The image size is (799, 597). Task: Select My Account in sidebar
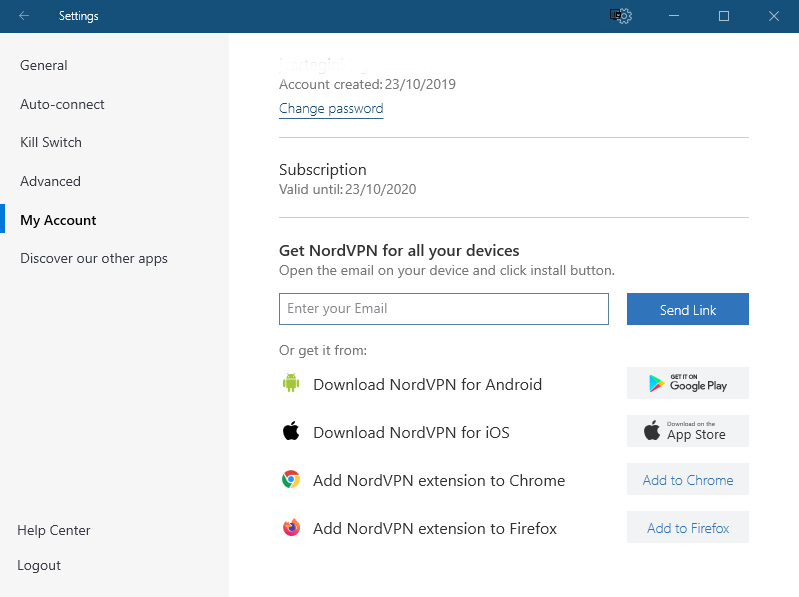[58, 220]
